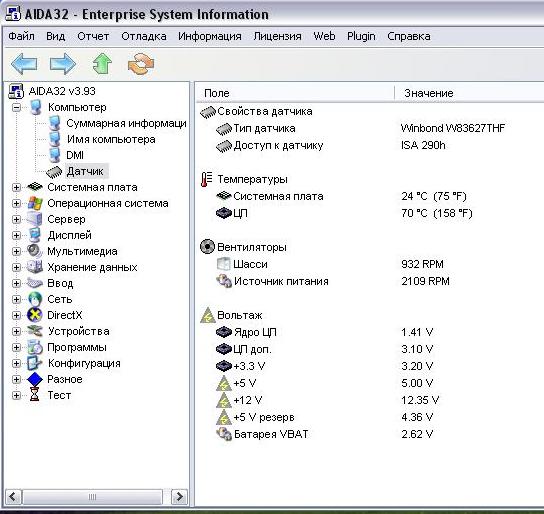The height and width of the screenshot is (514, 544).
Task: Click the blue diamond Разное icon
Action: 35,379
